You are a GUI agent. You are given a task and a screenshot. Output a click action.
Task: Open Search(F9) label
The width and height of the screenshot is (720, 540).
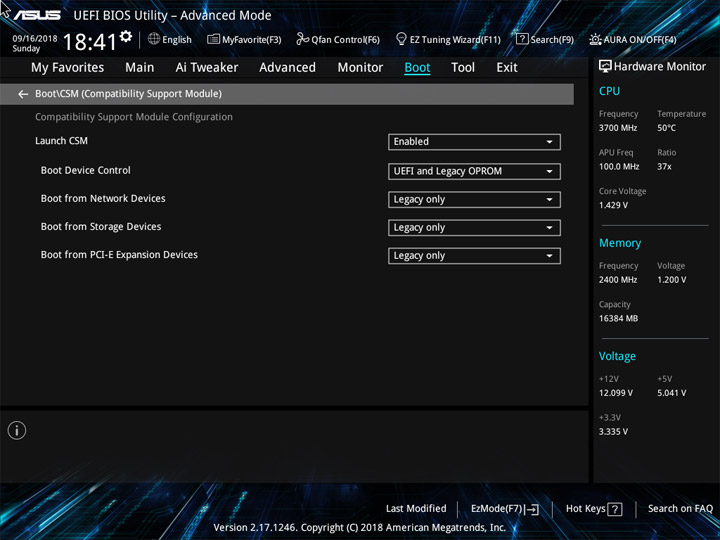click(552, 40)
